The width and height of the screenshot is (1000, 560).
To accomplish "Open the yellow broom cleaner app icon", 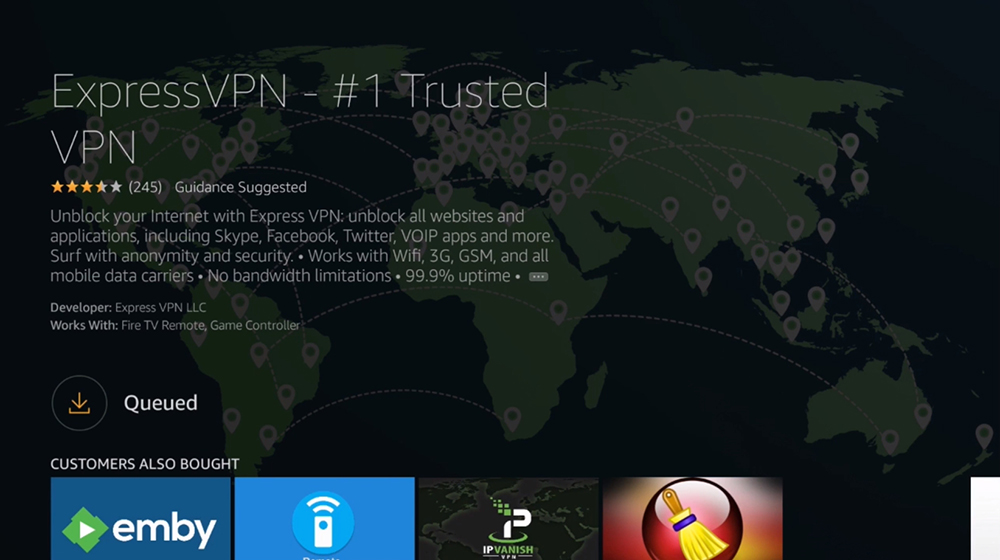I will point(693,520).
